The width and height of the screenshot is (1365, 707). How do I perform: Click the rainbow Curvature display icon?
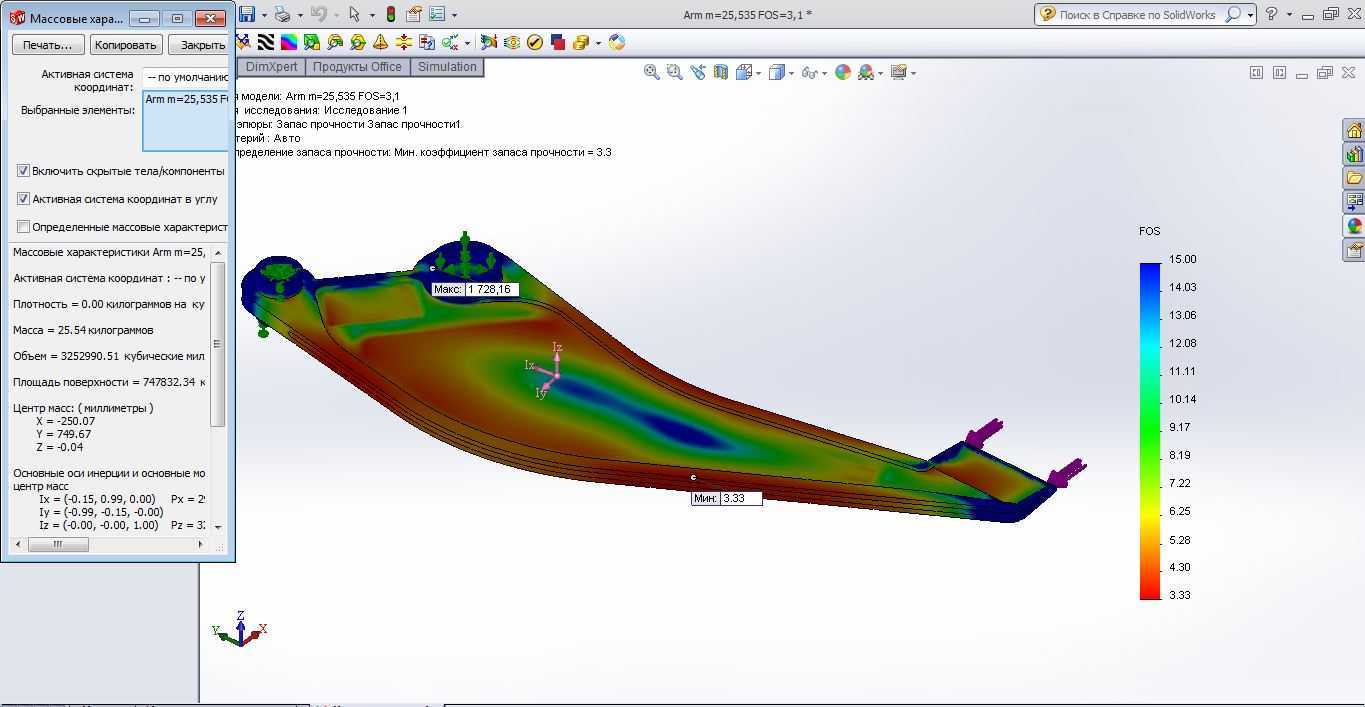tap(289, 42)
